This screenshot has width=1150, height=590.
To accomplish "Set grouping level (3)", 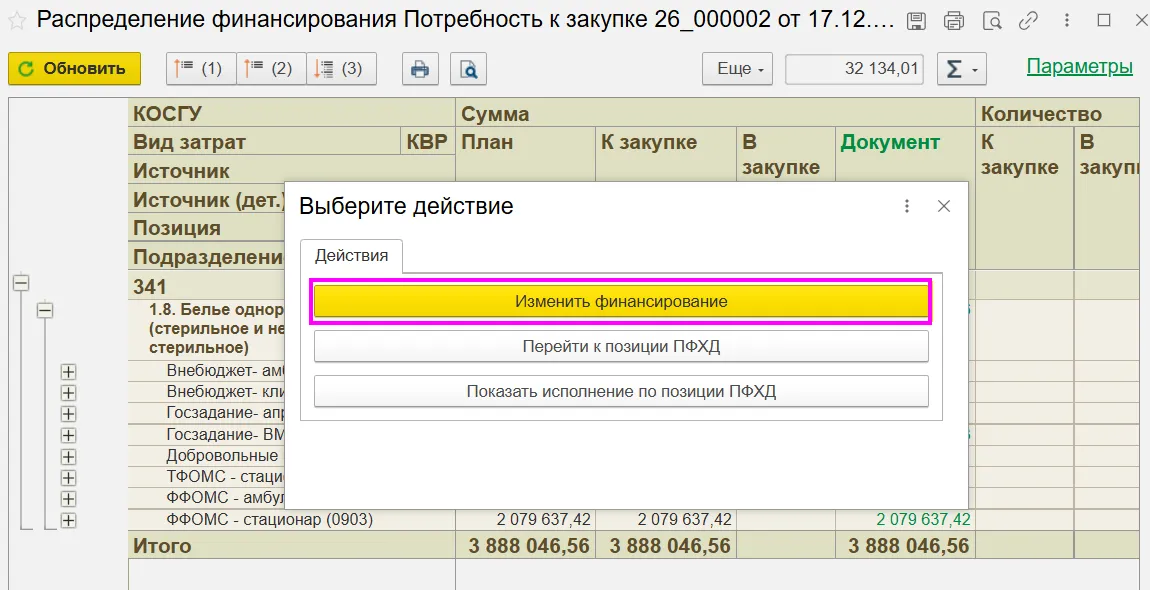I will coord(341,69).
